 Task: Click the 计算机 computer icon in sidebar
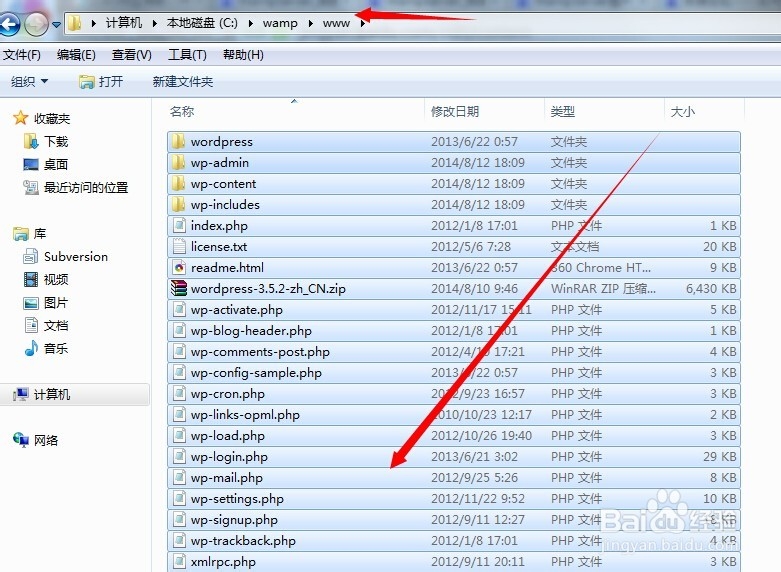20,395
